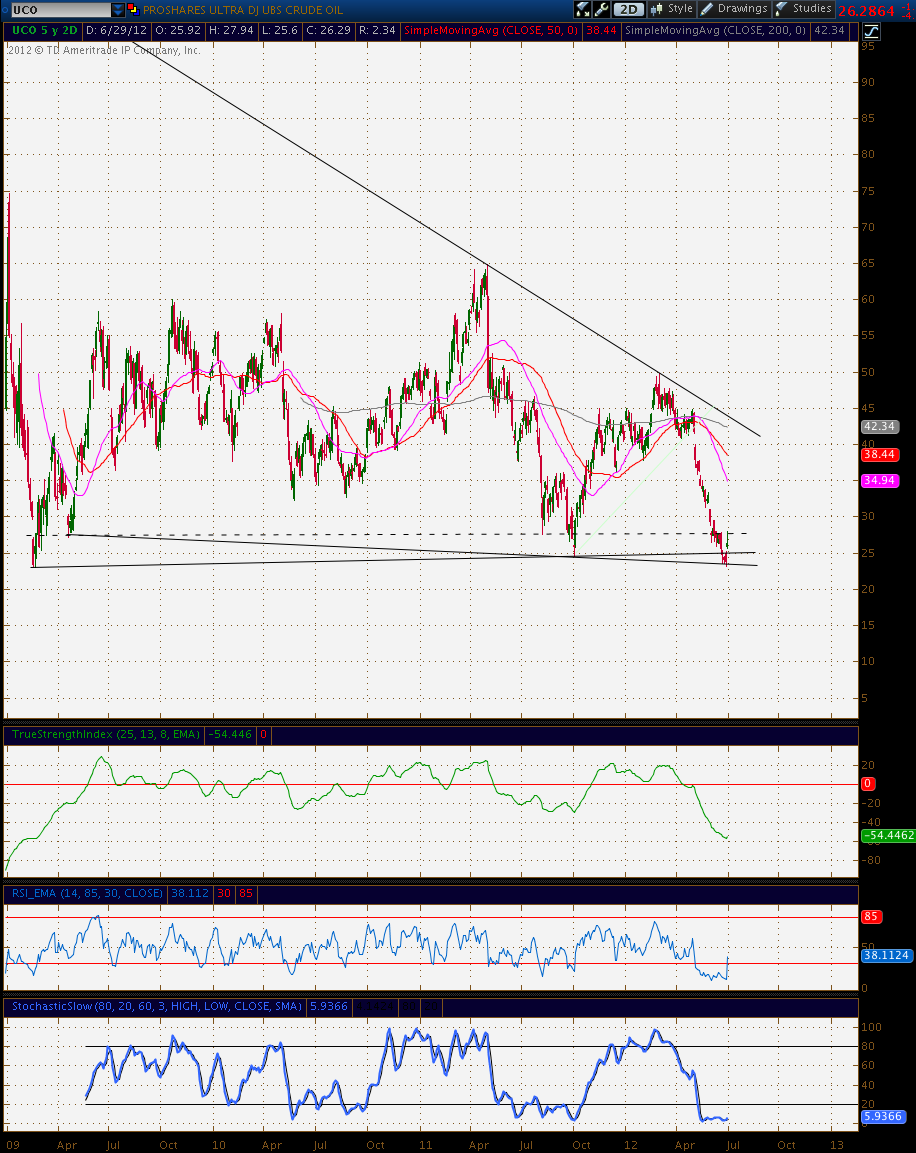Image resolution: width=916 pixels, height=1153 pixels.
Task: Click the copyright TD Ameritrade IP Company text
Action: [x=104, y=50]
